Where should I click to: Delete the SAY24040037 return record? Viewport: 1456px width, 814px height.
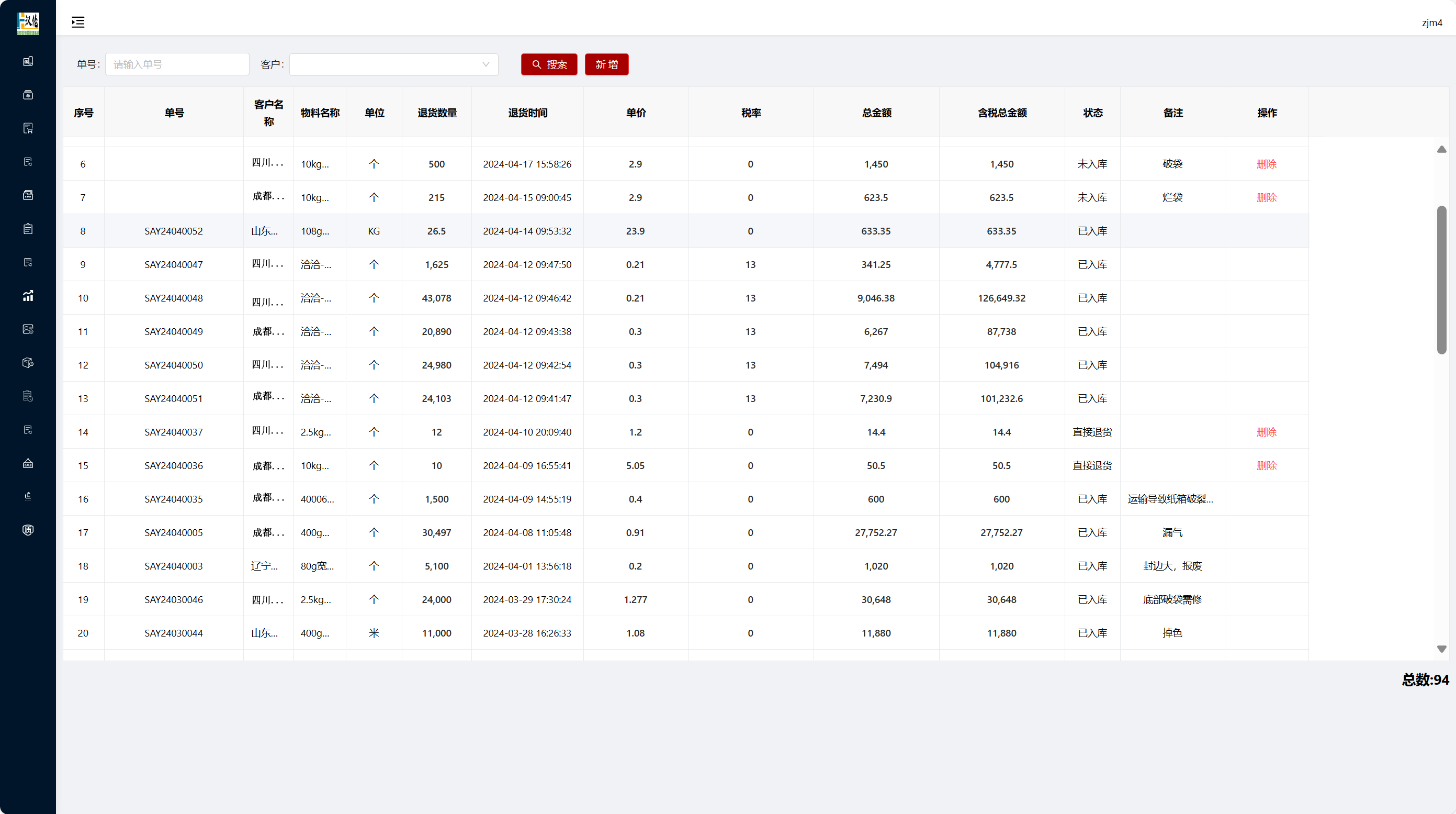pos(1266,432)
